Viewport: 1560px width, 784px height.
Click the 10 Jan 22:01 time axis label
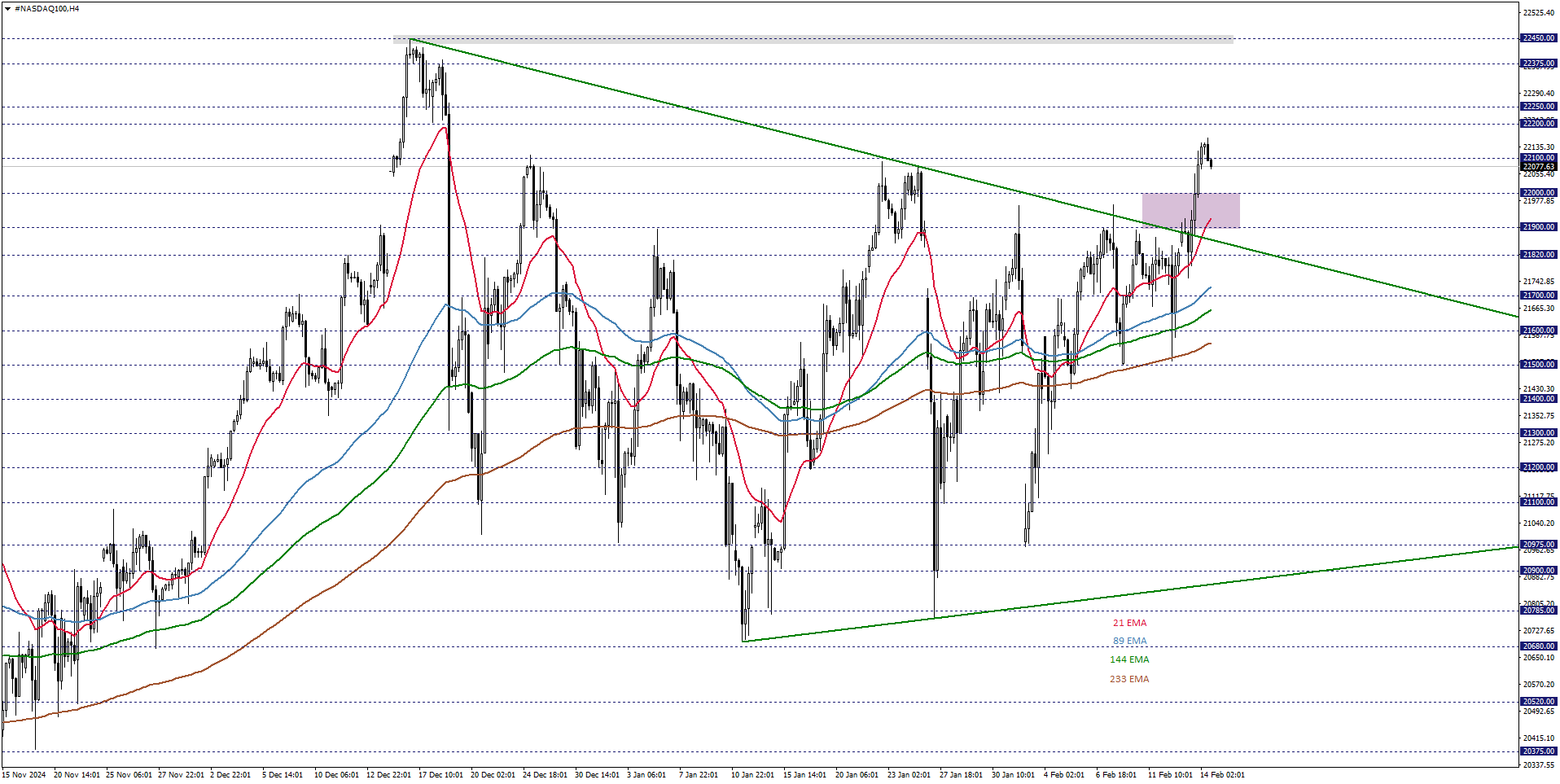pyautogui.click(x=752, y=775)
